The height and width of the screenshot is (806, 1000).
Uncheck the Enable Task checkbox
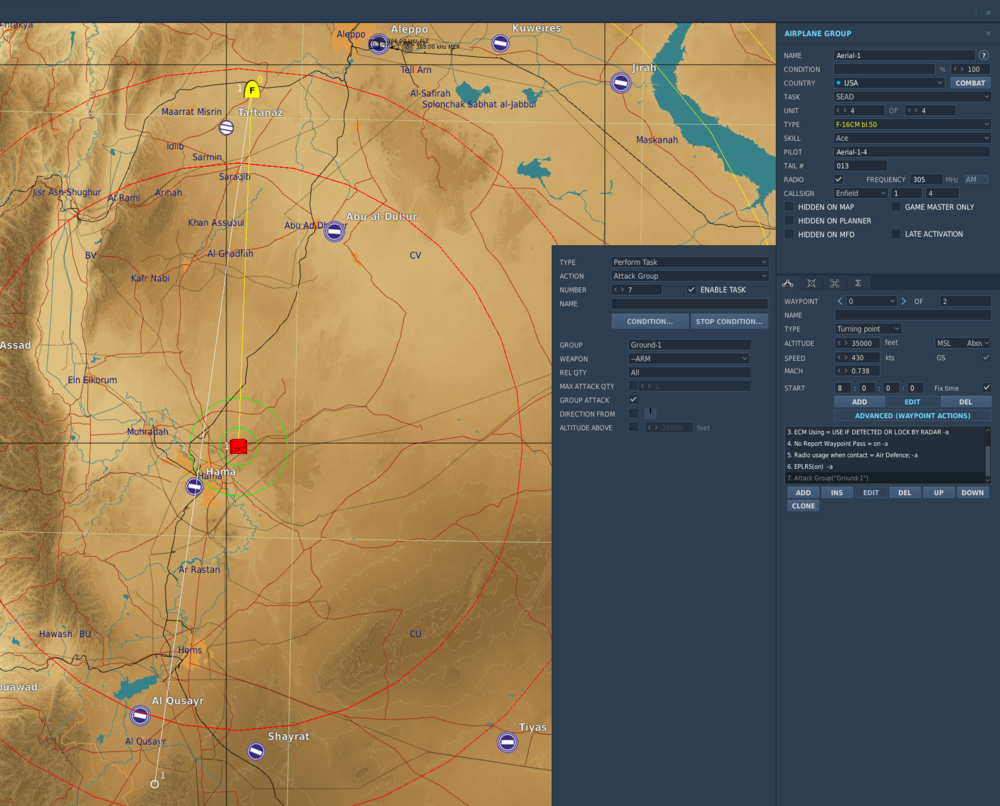691,290
